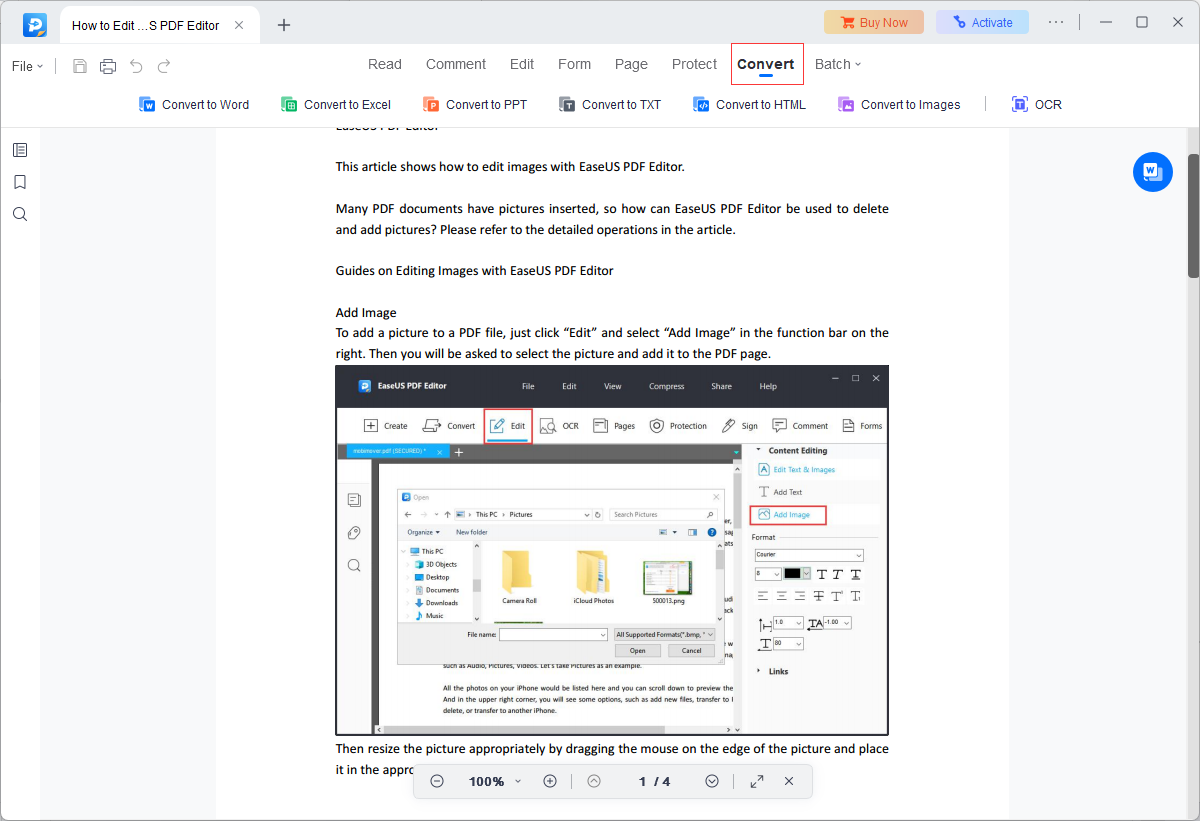Convert the PDF to Word
The height and width of the screenshot is (821, 1200).
pos(194,104)
